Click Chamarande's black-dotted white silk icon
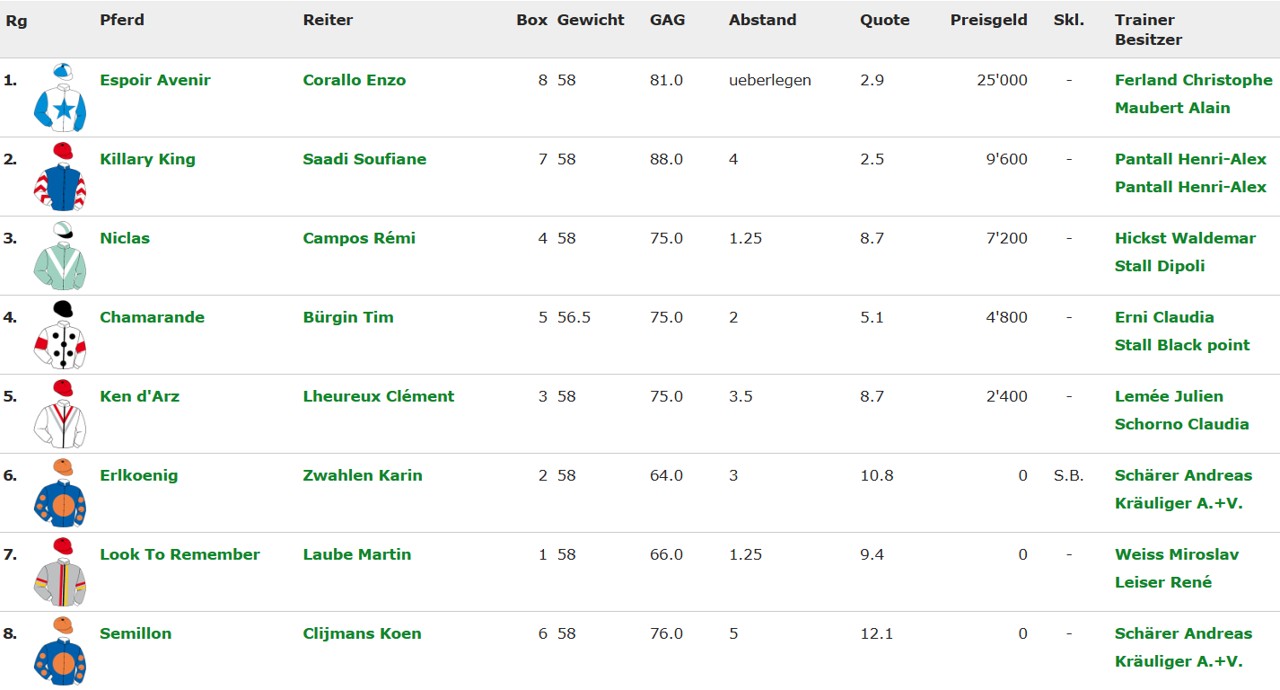 (60, 335)
